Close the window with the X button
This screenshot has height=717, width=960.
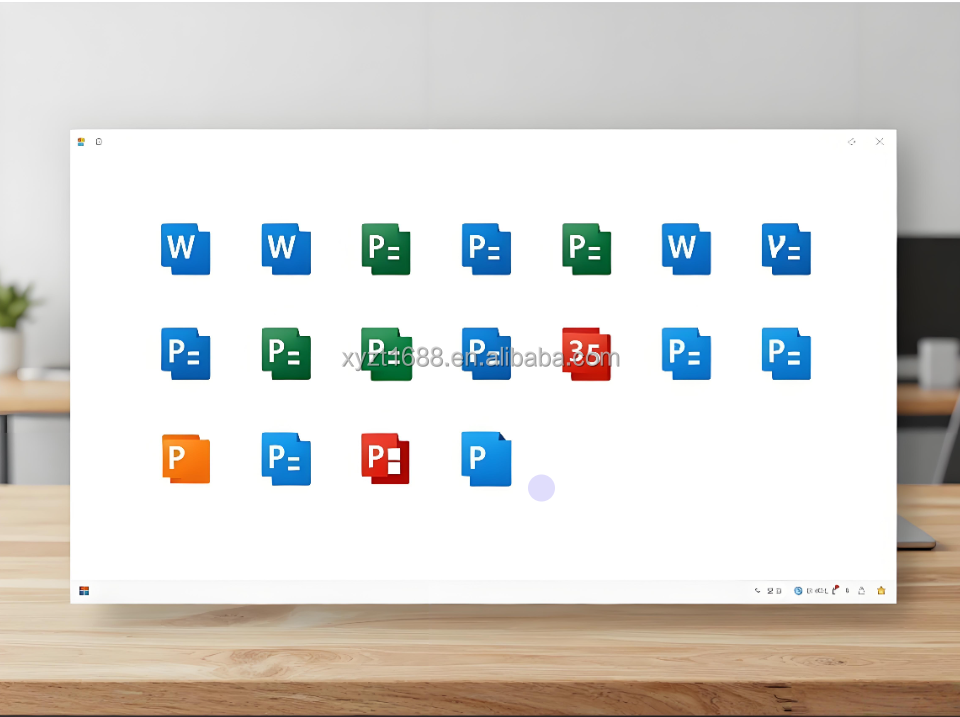[880, 141]
